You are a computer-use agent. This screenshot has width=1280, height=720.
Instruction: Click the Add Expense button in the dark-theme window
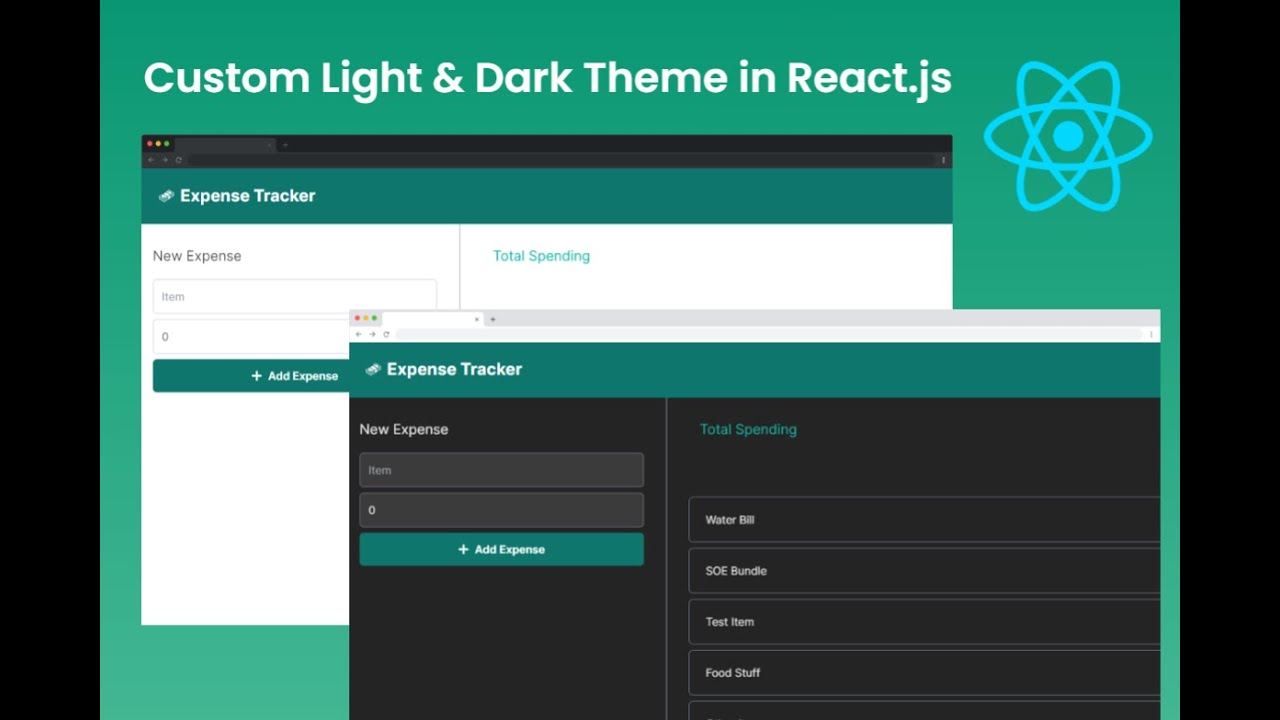click(x=501, y=549)
